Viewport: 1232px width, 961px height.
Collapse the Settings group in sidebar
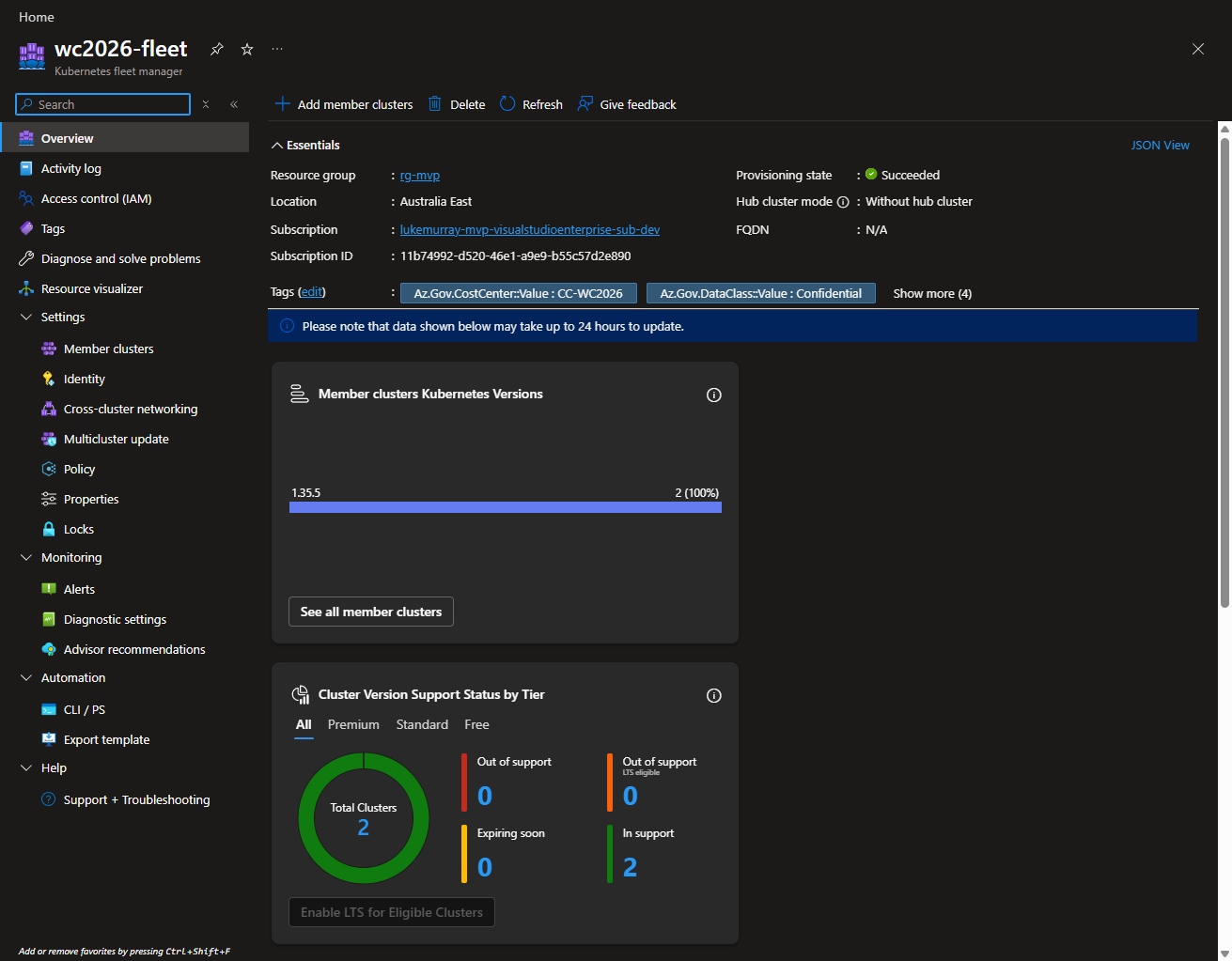(26, 317)
